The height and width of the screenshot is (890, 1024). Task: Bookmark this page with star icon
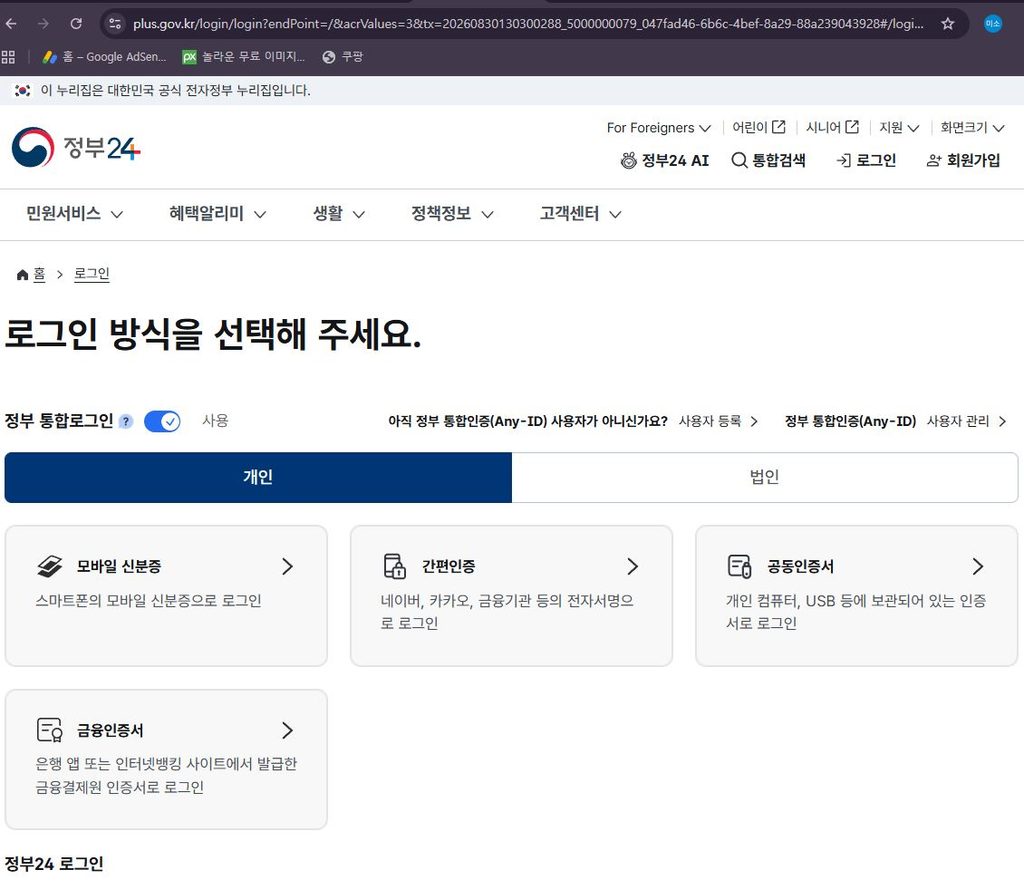948,24
